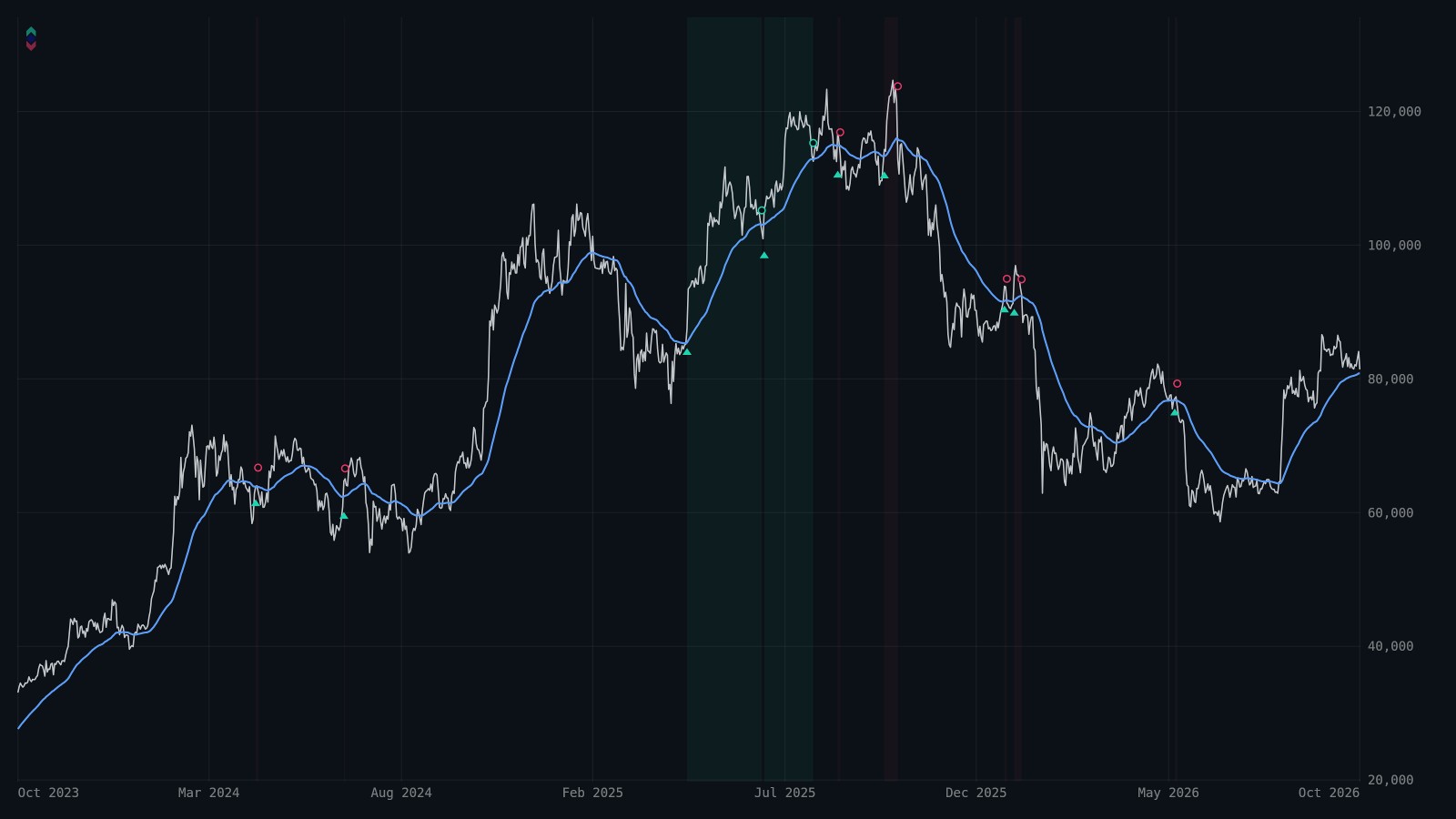The height and width of the screenshot is (819, 1456).
Task: Select the "80,000" price axis label
Action: tap(1390, 379)
